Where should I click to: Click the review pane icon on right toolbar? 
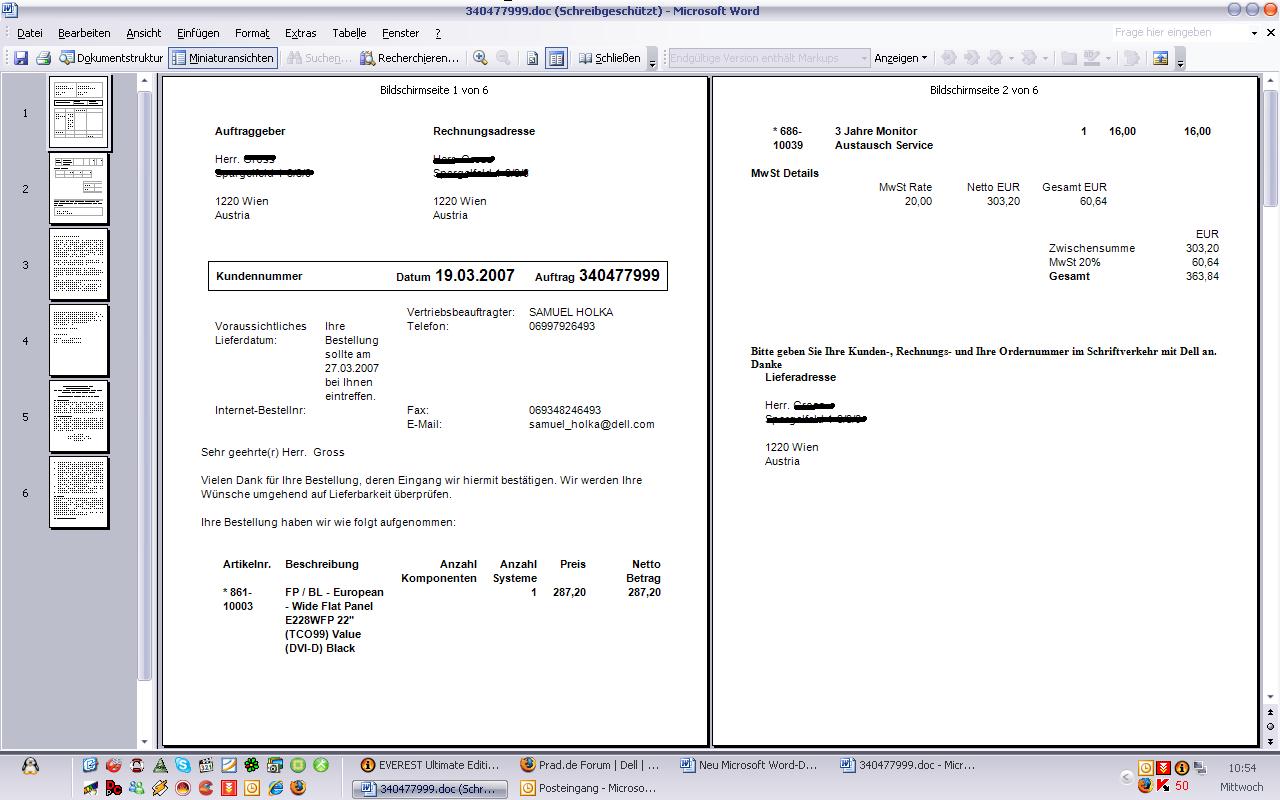click(1160, 58)
